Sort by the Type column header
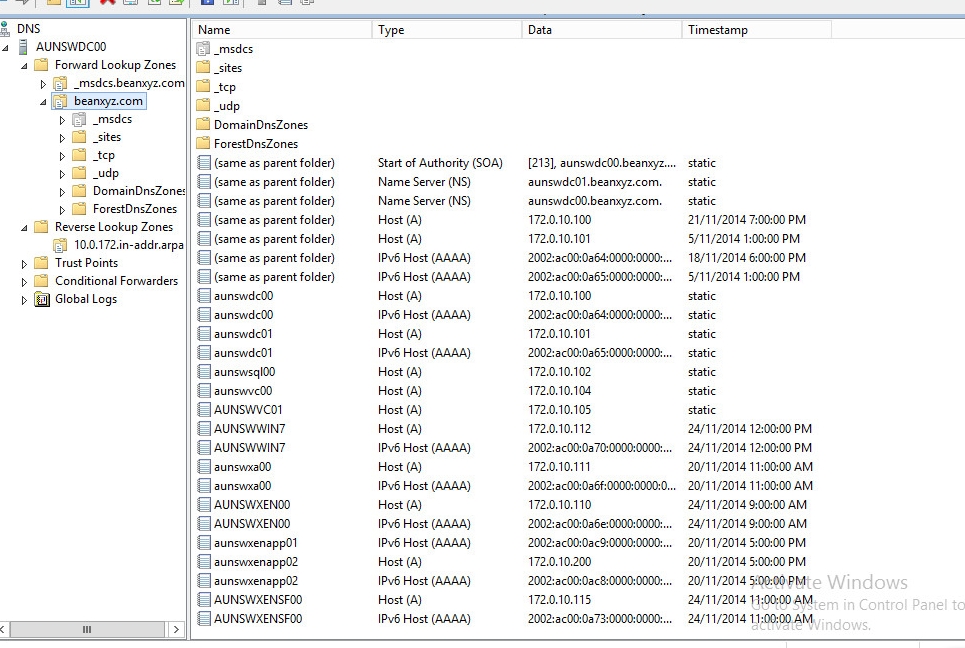Image resolution: width=965 pixels, height=648 pixels. pyautogui.click(x=447, y=30)
